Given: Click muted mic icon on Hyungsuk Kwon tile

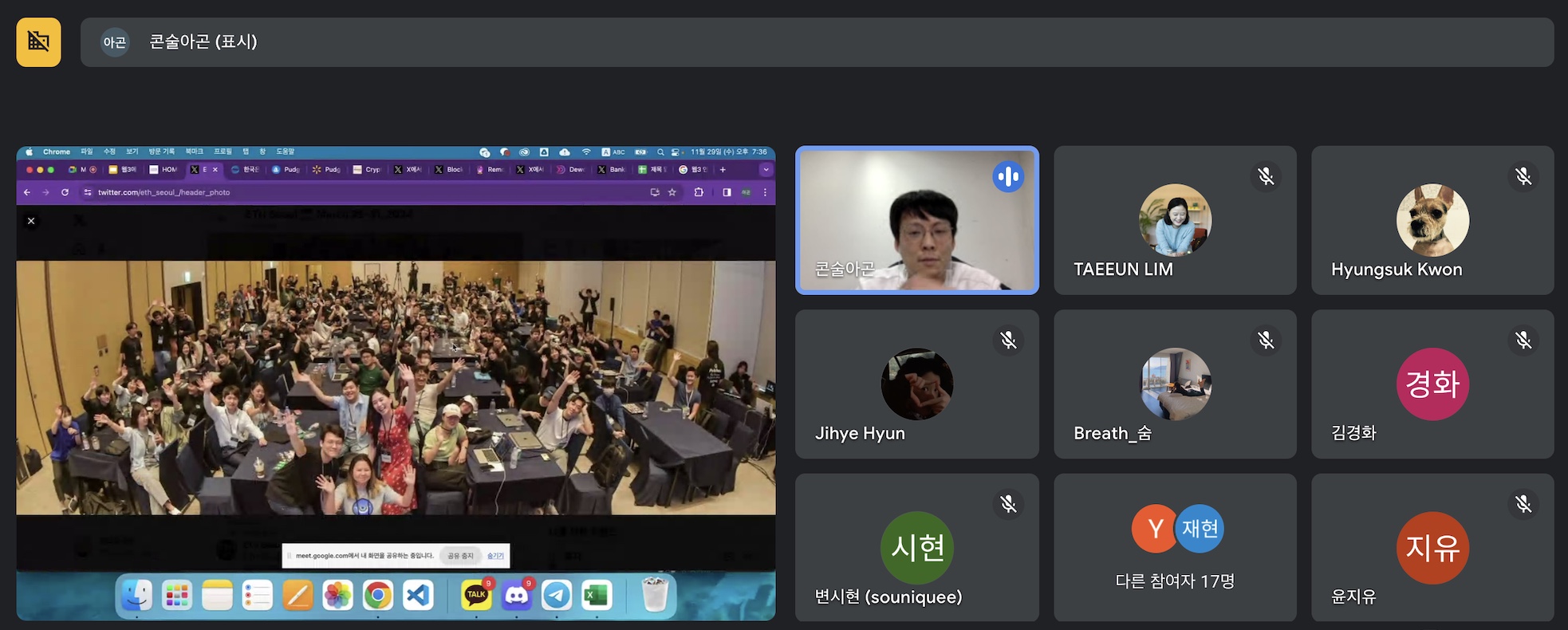Looking at the screenshot, I should [1523, 176].
